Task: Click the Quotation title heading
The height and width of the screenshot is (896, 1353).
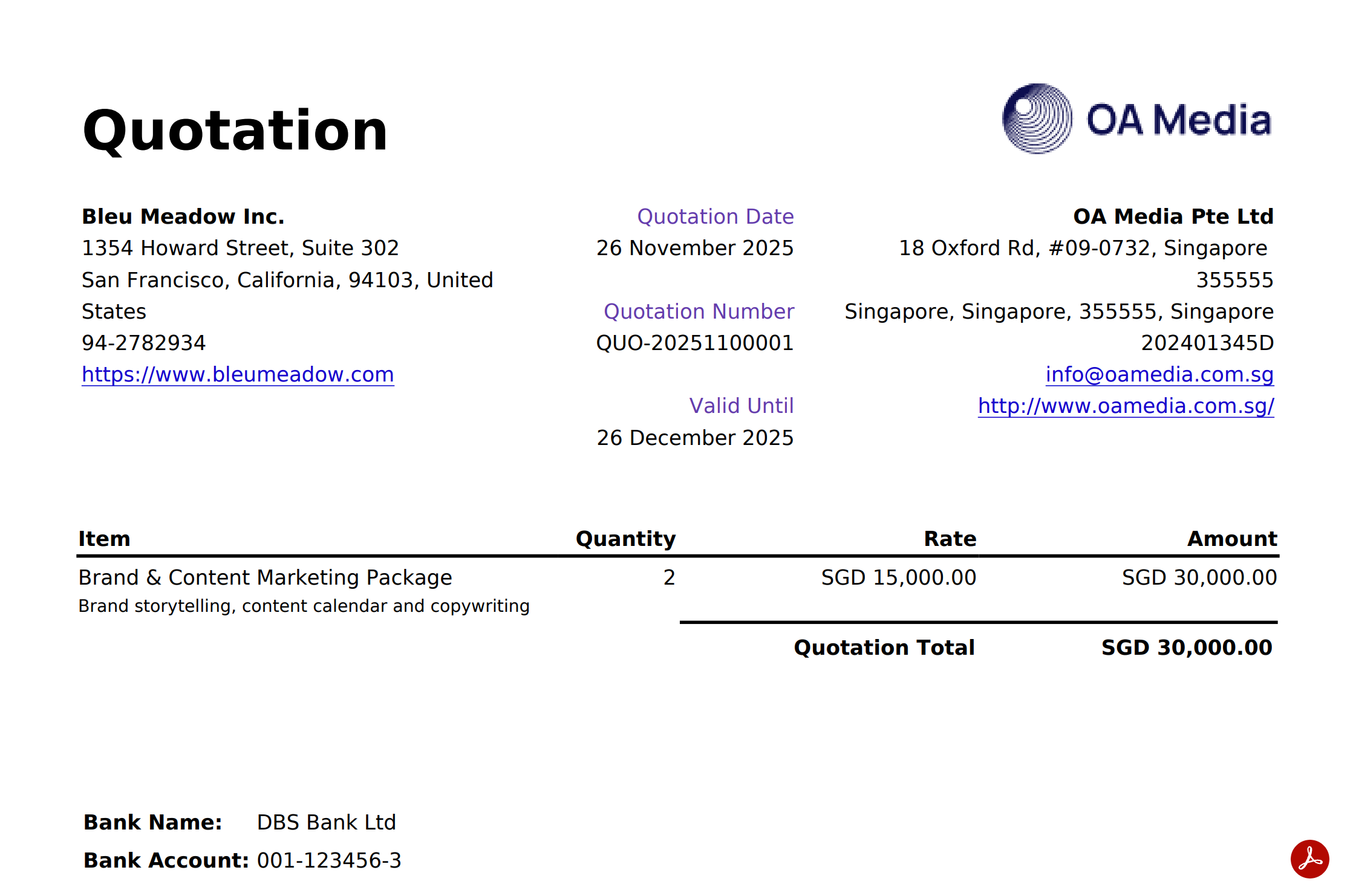Action: click(235, 131)
